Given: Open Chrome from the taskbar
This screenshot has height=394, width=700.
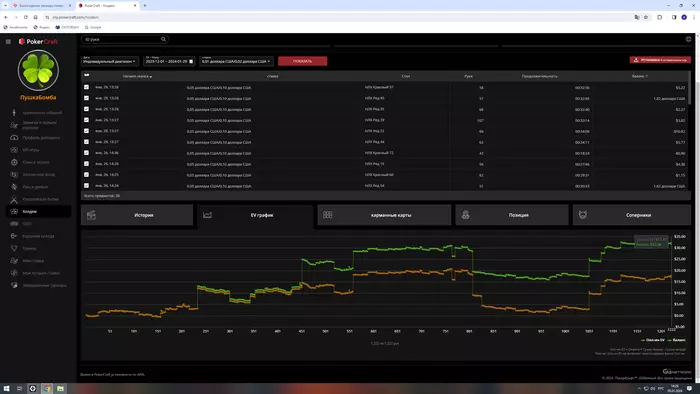Looking at the screenshot, I should (46, 389).
